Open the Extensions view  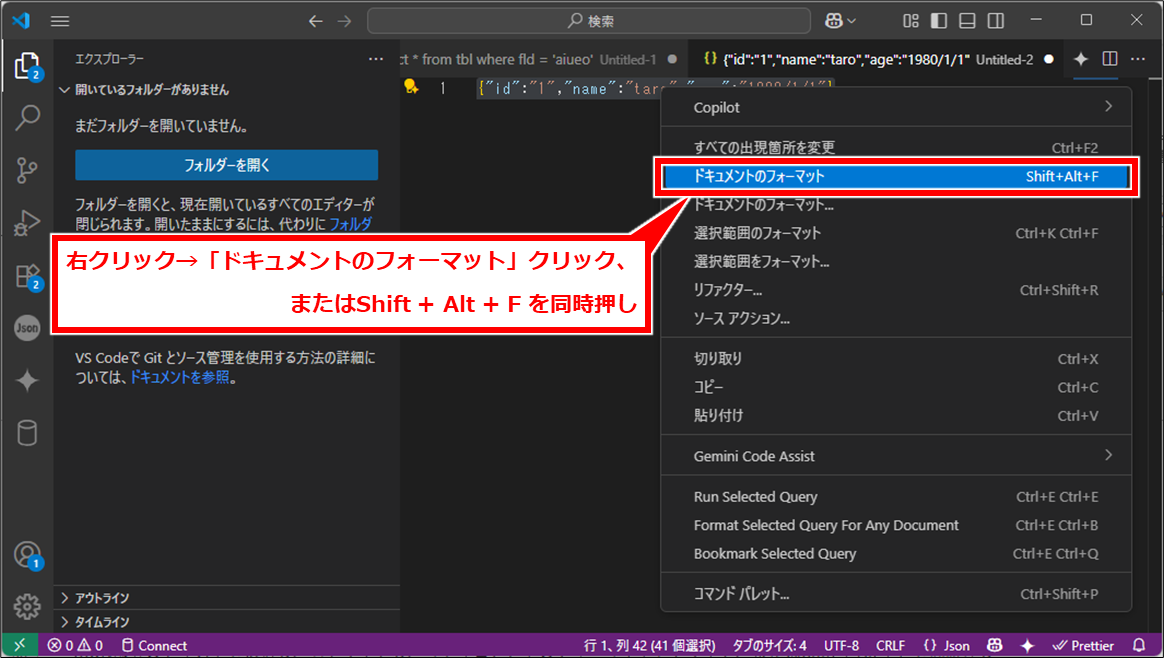27,276
